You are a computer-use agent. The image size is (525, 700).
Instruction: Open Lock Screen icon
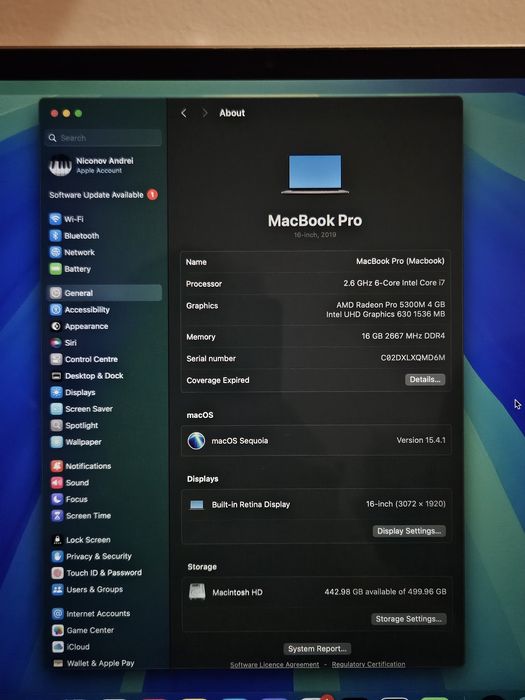pos(57,539)
